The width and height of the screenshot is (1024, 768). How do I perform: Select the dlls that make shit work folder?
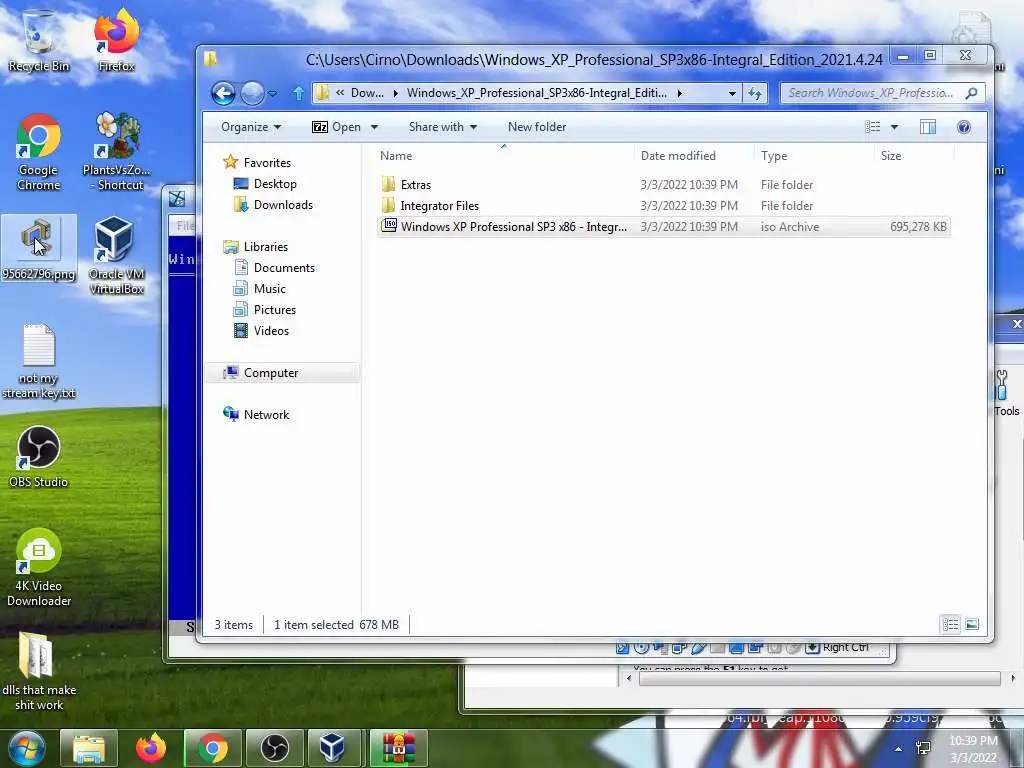(x=39, y=671)
